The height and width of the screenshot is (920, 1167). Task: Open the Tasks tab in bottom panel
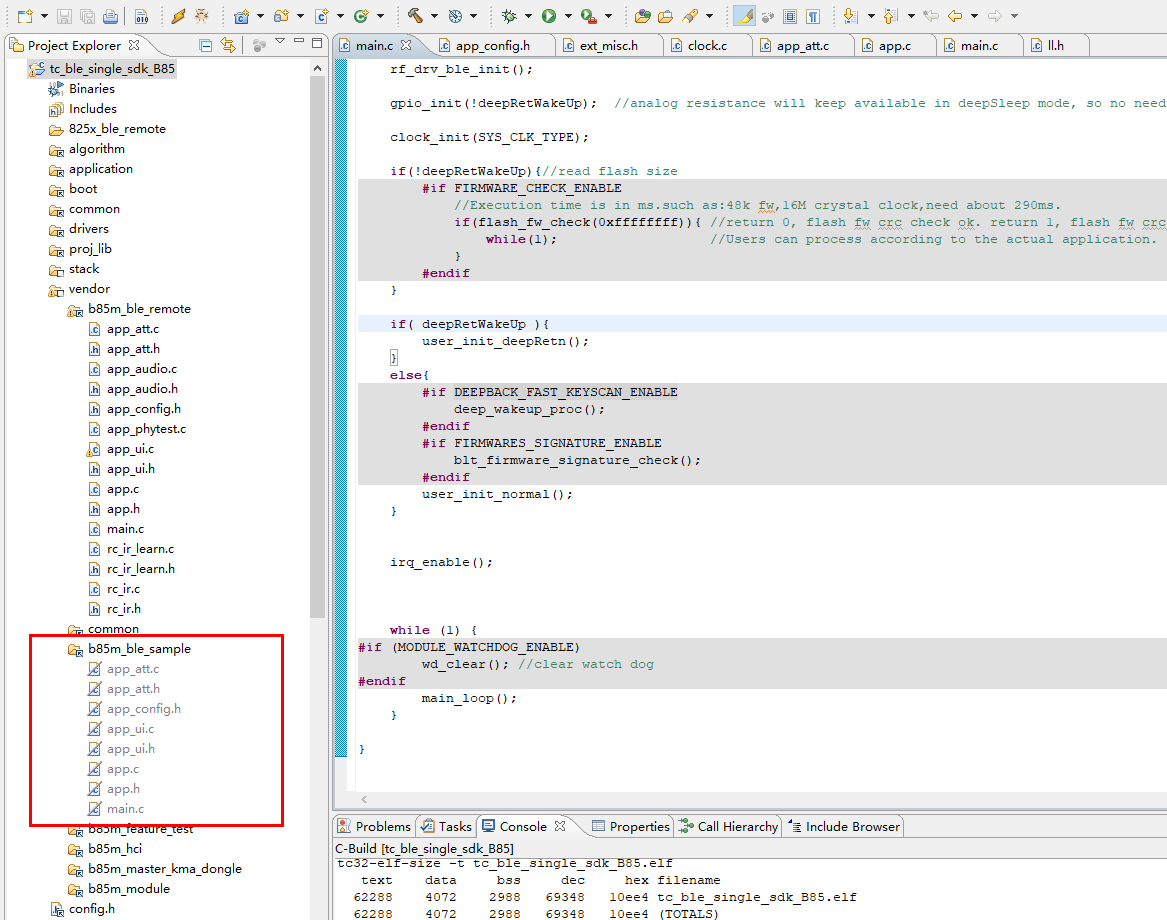(x=447, y=826)
